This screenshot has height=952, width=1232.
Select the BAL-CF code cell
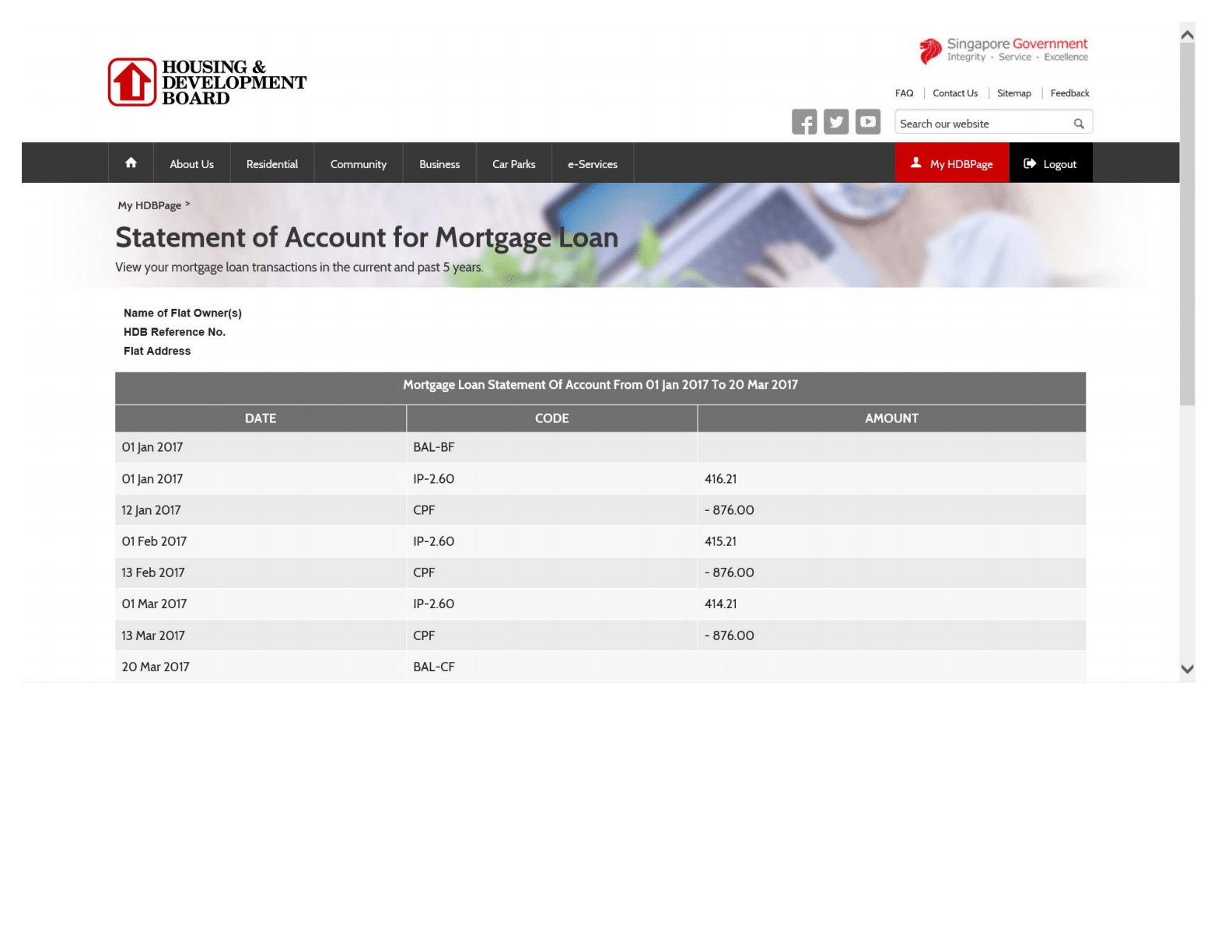[552, 667]
